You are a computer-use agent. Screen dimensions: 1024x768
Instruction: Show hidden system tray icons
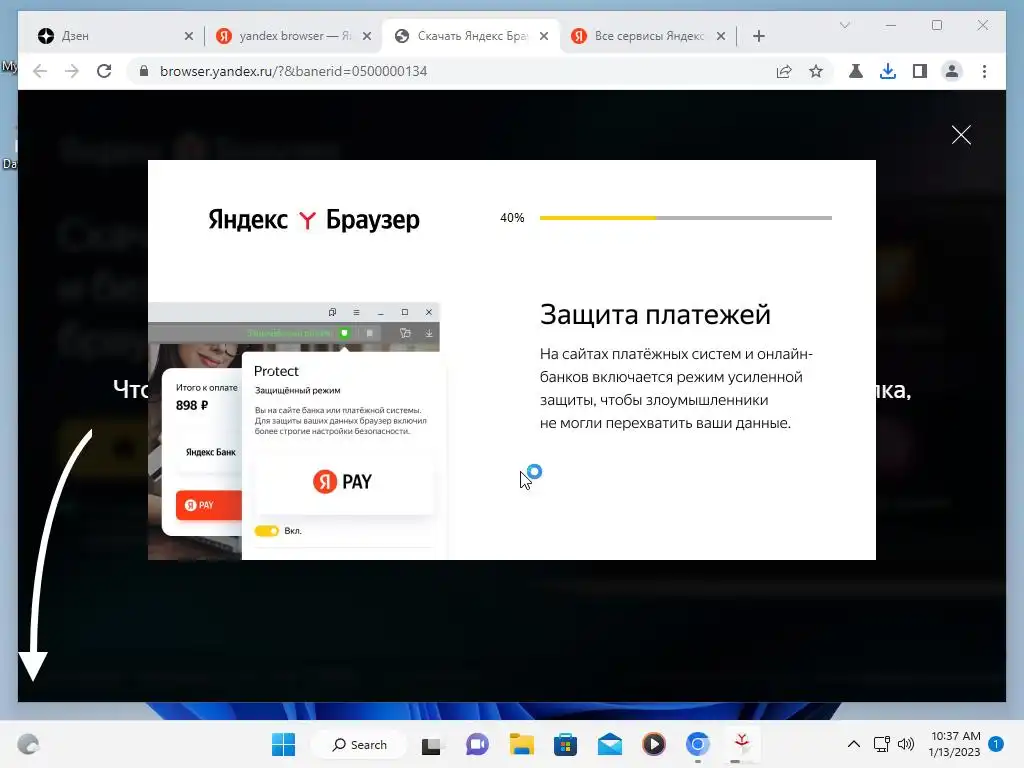tap(853, 744)
